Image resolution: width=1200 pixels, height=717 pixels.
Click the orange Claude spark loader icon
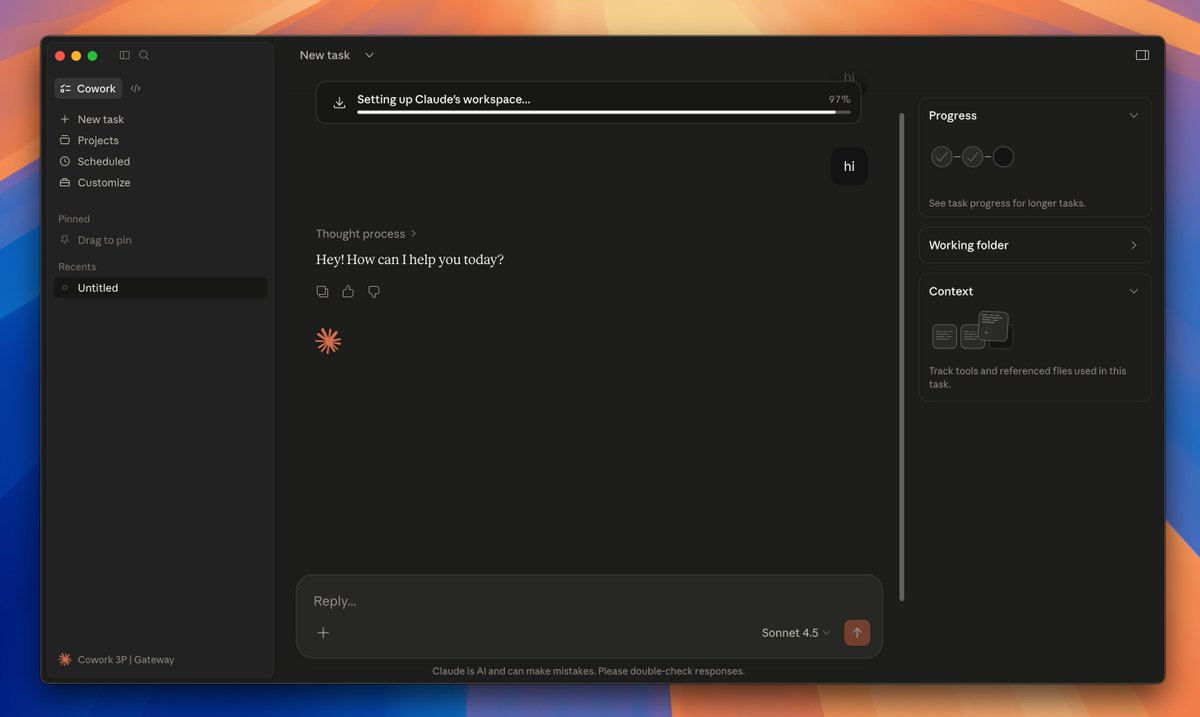pos(328,341)
